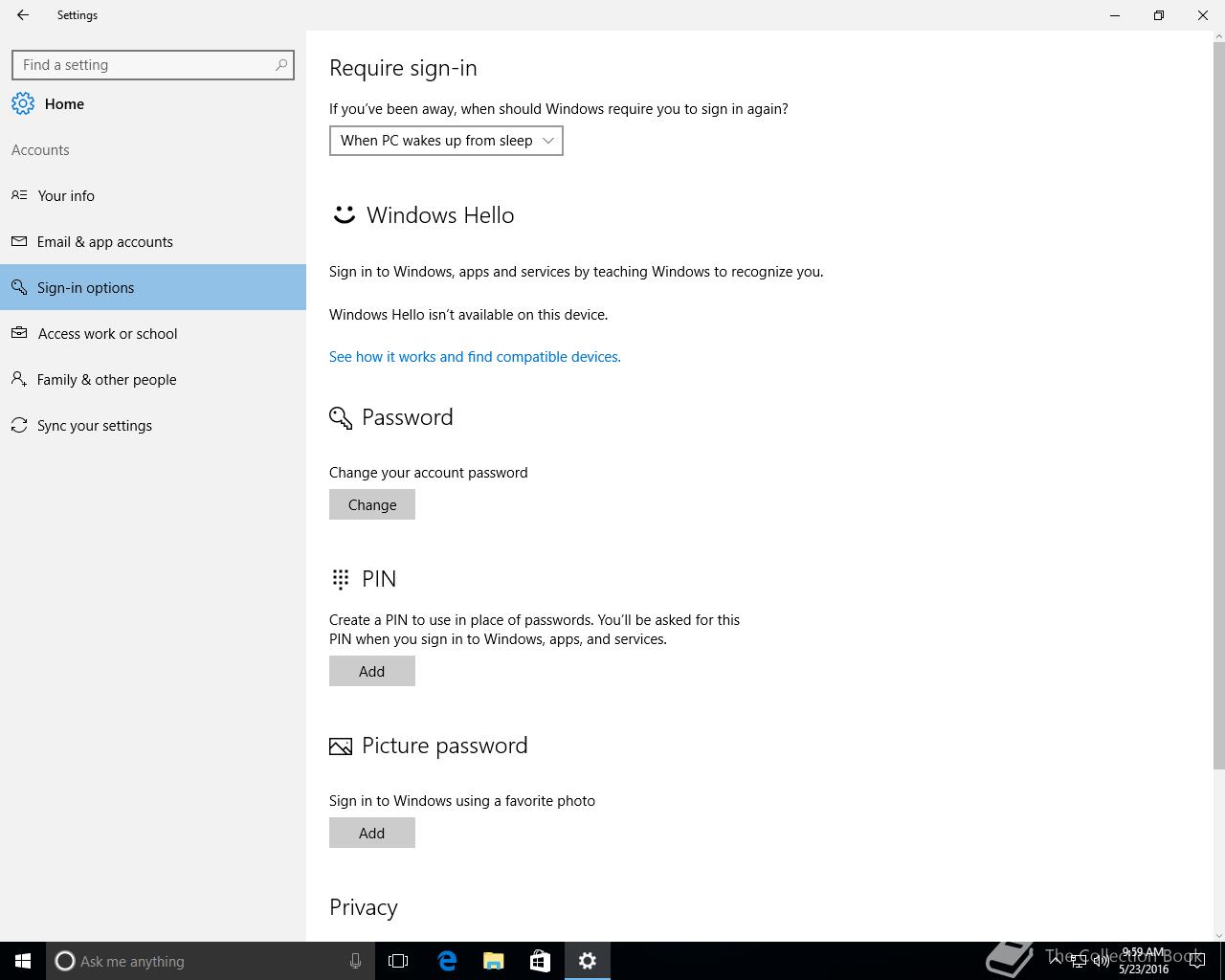Click "Sign in to Windows using a favorite photo"
This screenshot has width=1225, height=980.
pos(462,801)
